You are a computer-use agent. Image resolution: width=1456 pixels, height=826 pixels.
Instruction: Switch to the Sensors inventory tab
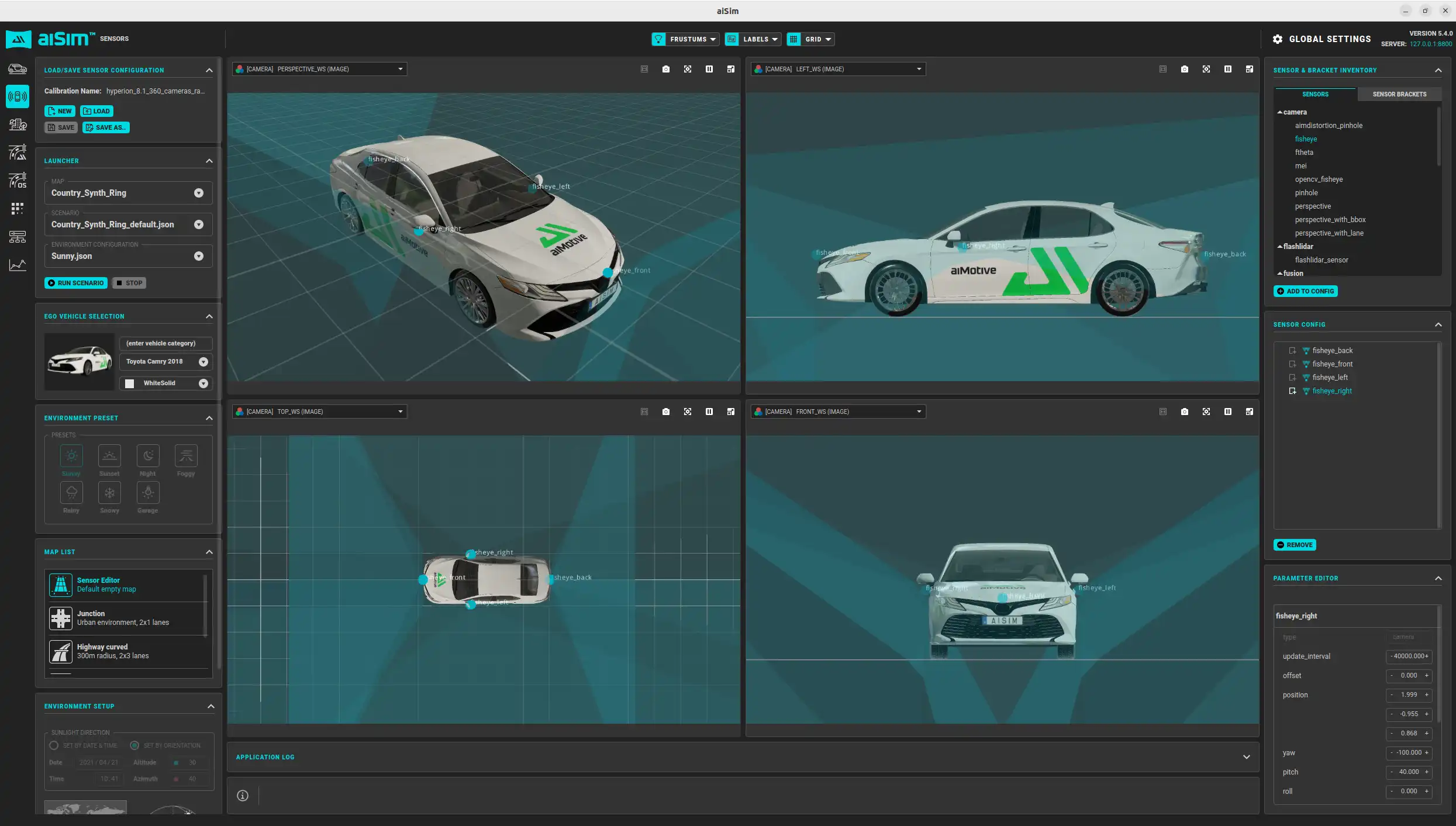(x=1315, y=94)
